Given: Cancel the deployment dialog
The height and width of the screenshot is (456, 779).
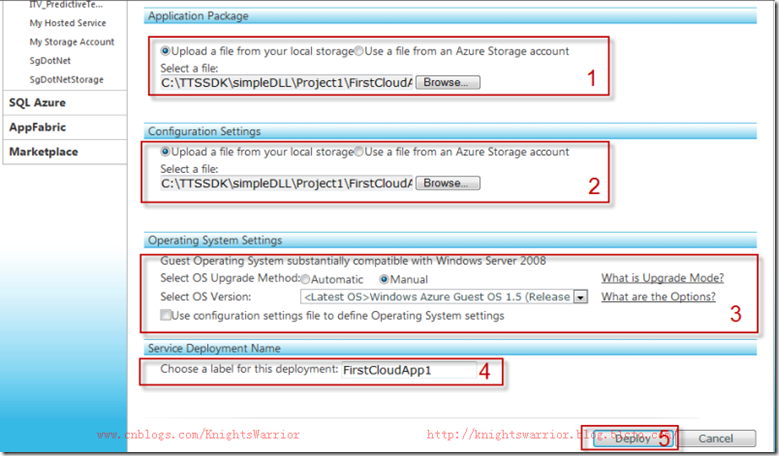Looking at the screenshot, I should [x=715, y=438].
